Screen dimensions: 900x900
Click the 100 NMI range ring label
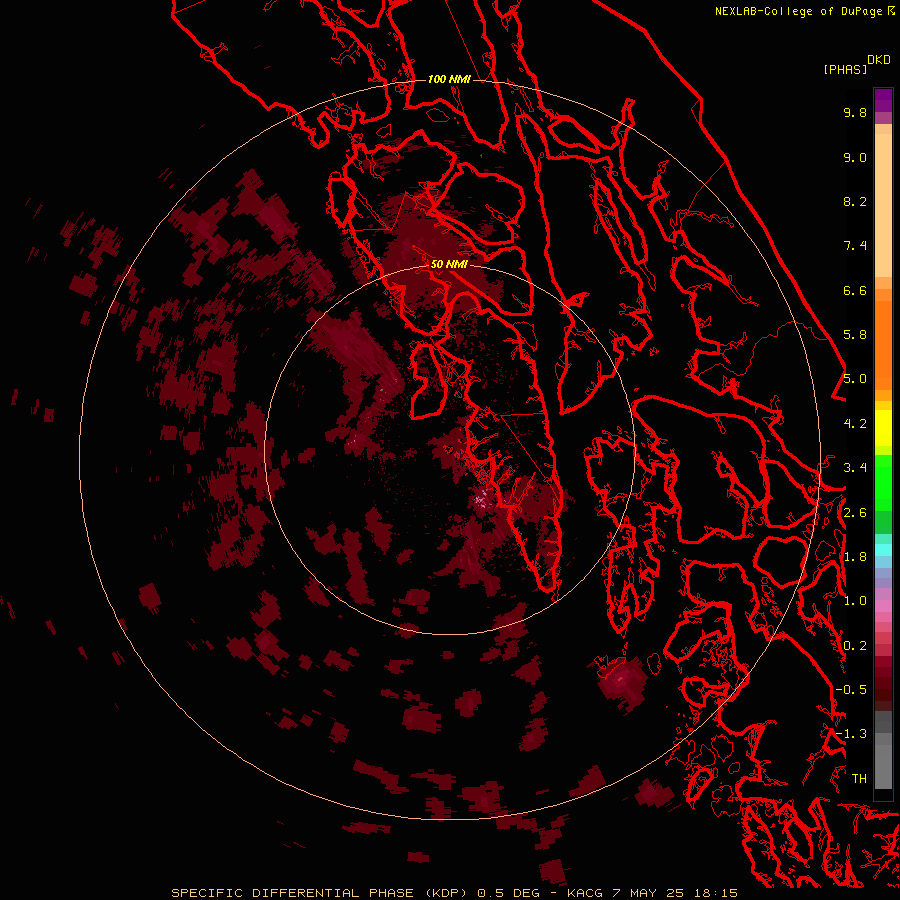[x=449, y=79]
